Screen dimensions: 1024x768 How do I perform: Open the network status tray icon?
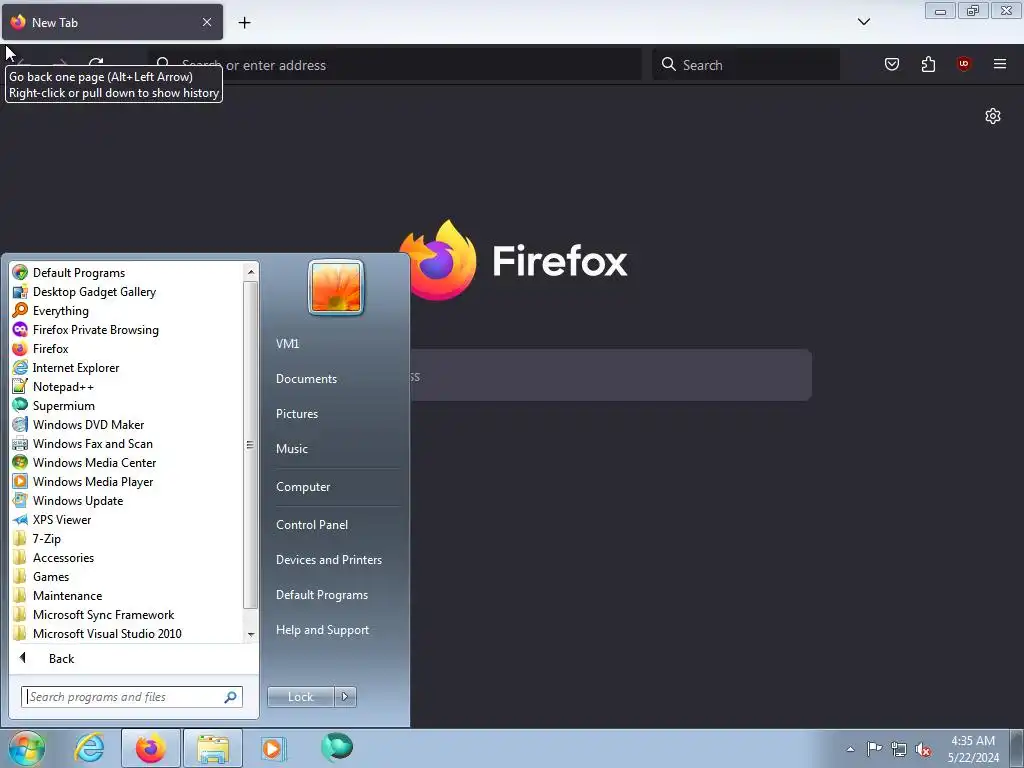coord(899,749)
